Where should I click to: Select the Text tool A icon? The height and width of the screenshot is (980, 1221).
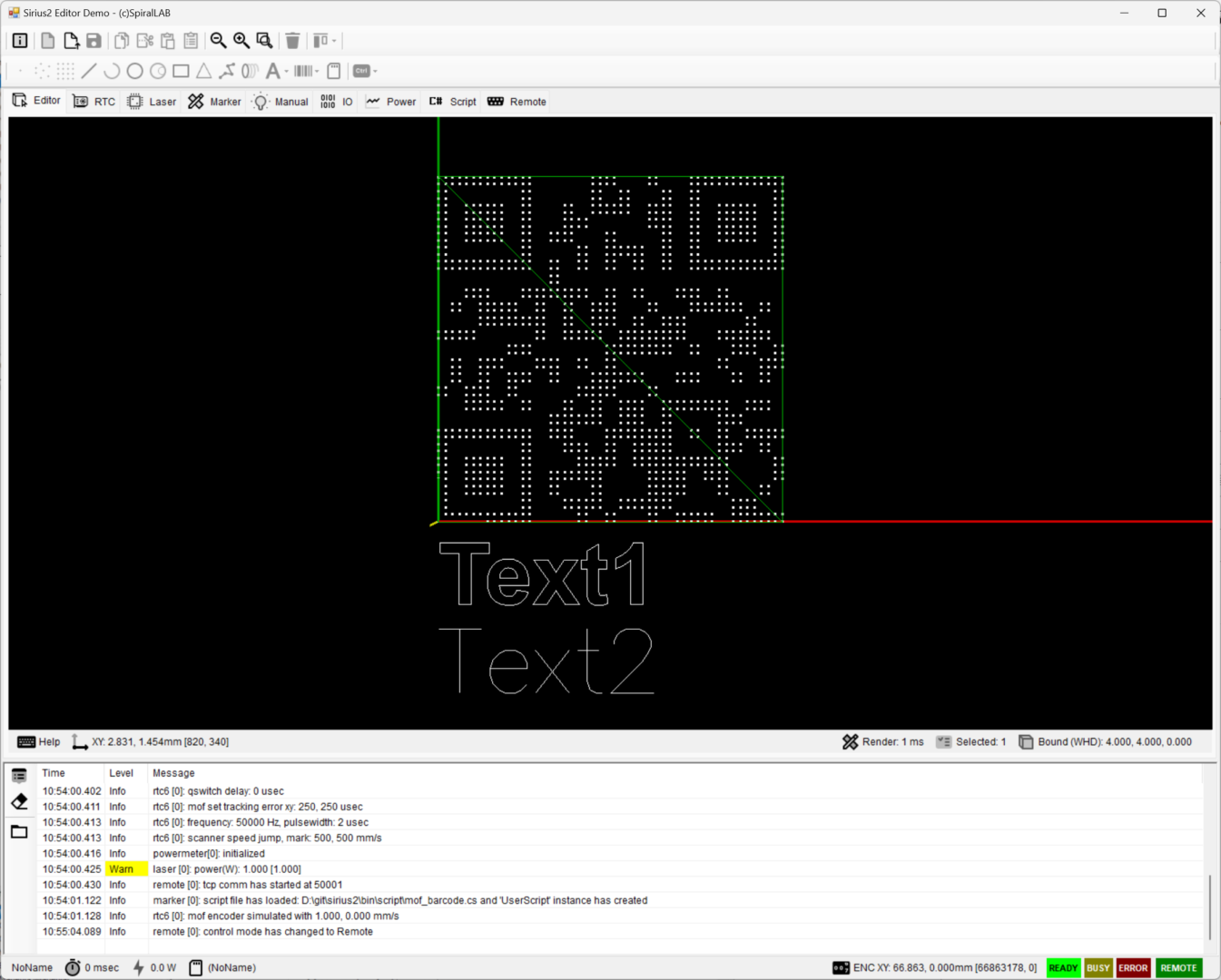(272, 71)
